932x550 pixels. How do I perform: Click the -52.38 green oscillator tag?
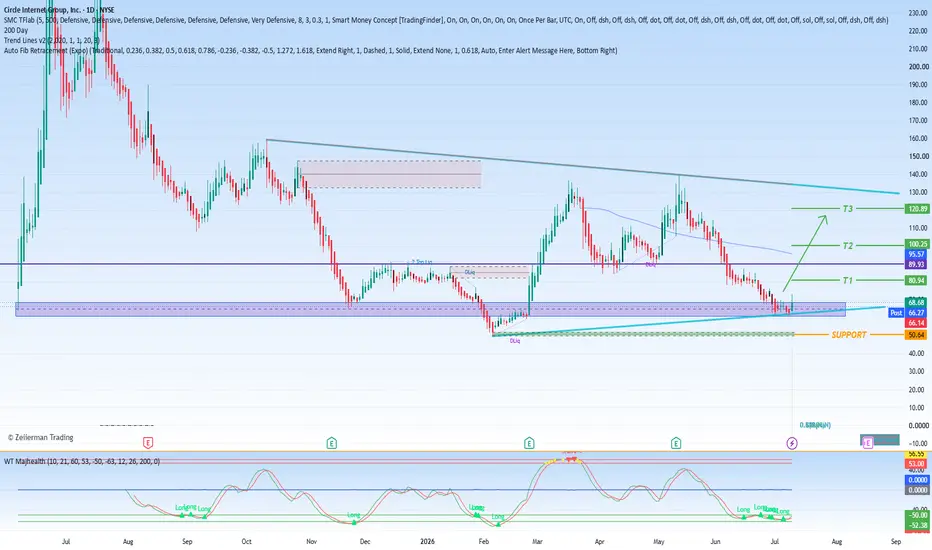917,525
